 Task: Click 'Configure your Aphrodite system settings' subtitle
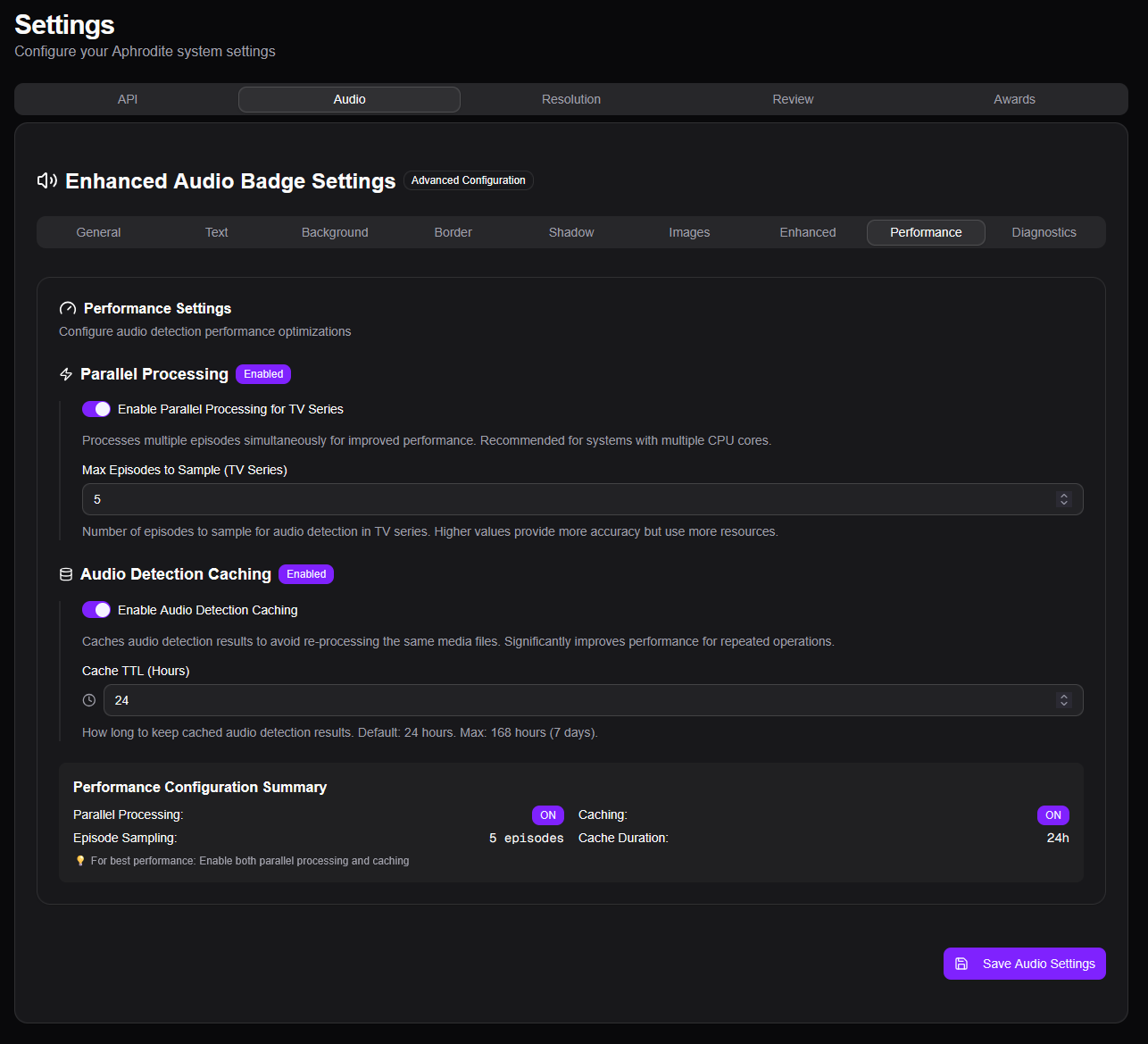[x=145, y=52]
